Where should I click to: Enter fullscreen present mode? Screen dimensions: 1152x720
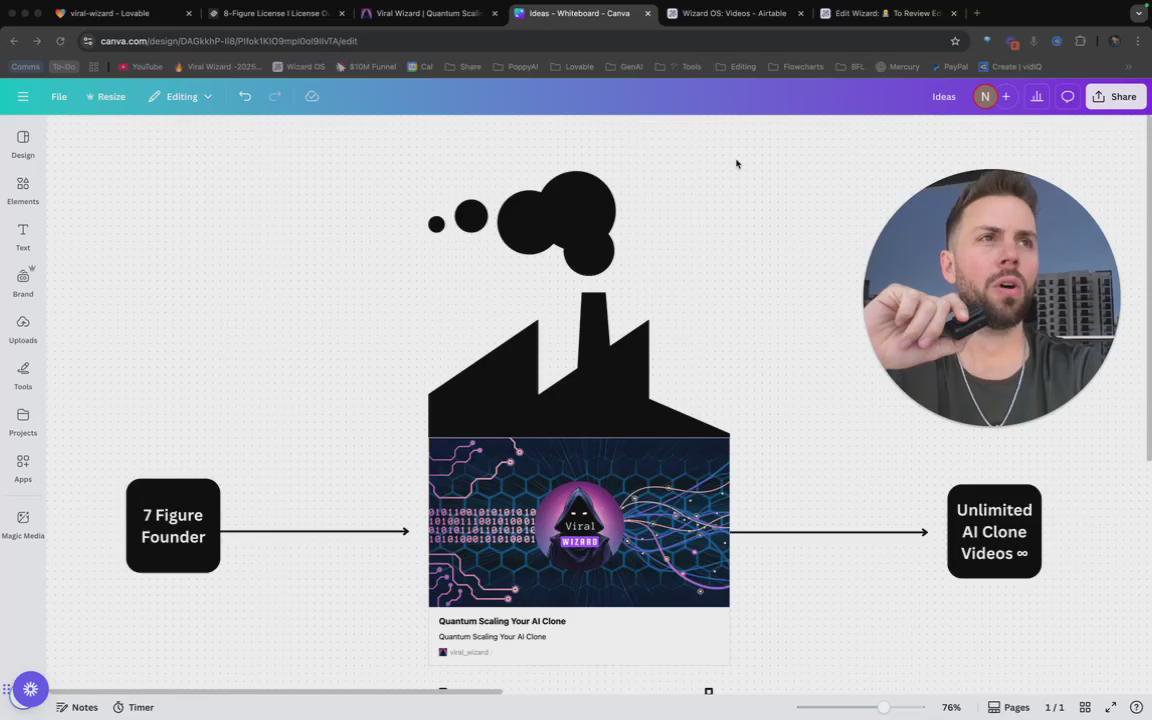pos(1110,708)
